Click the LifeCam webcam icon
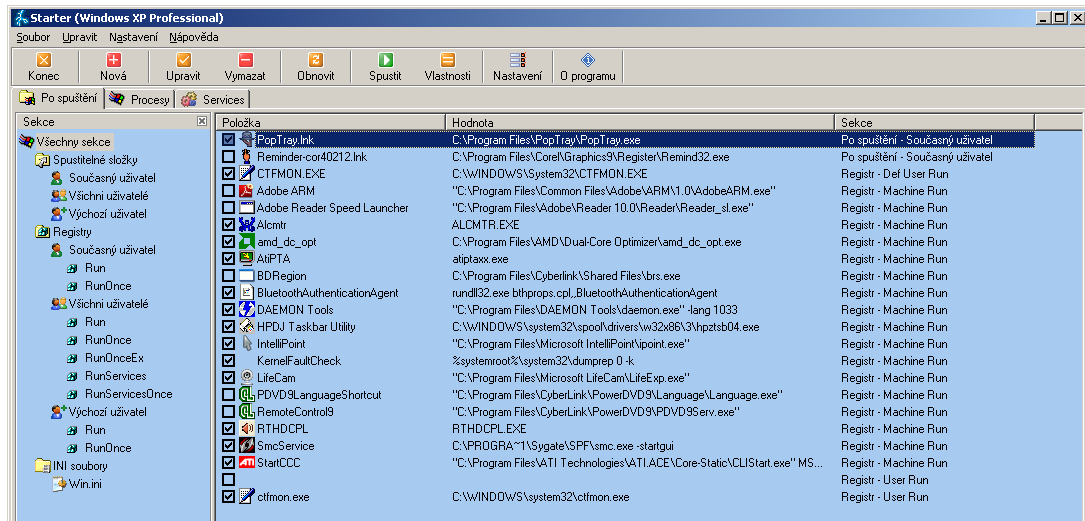 [x=246, y=378]
